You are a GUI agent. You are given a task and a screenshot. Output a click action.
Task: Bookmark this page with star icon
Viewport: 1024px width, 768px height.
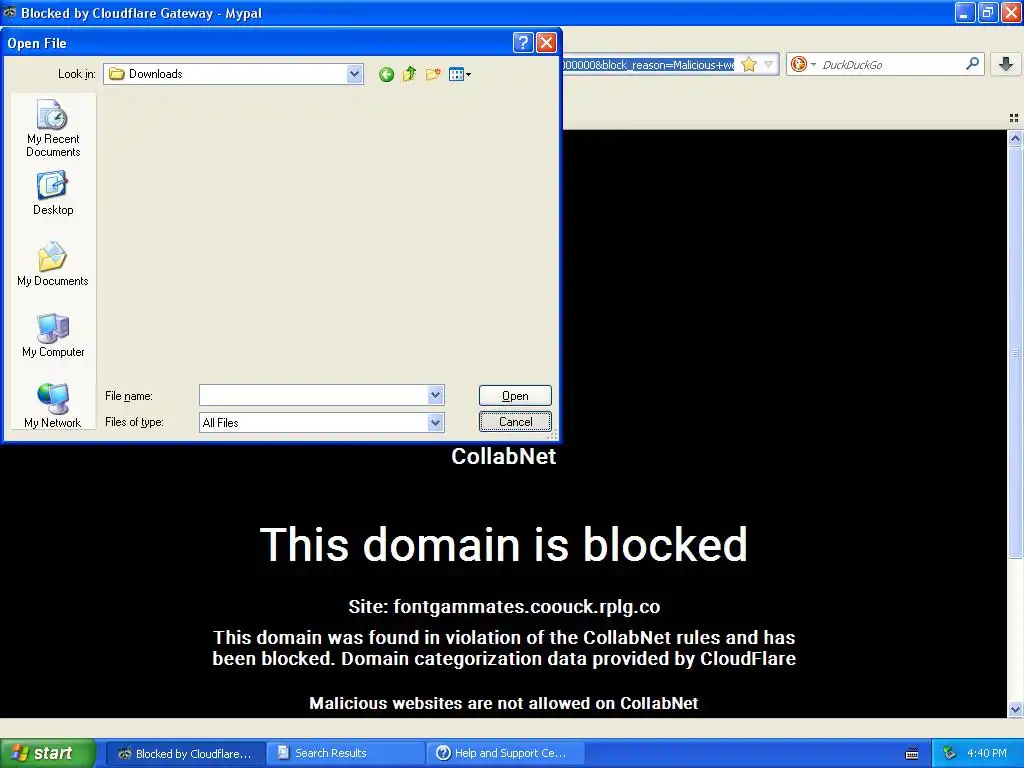click(x=749, y=64)
